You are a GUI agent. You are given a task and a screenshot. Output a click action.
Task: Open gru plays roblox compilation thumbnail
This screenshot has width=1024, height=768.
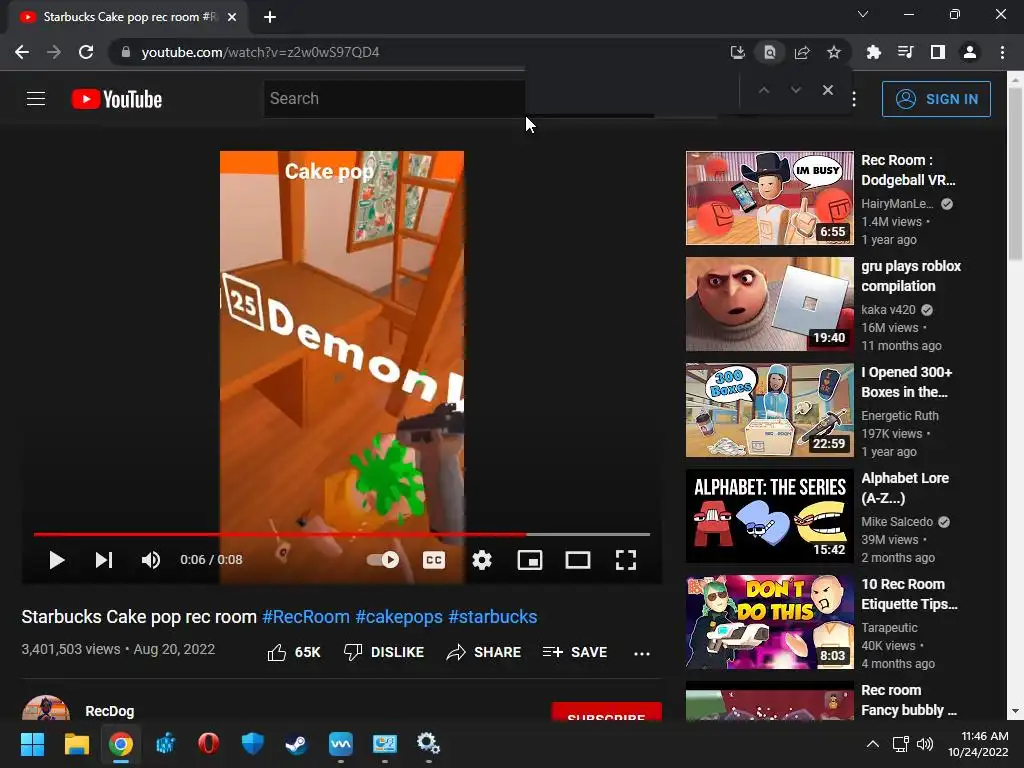point(770,304)
